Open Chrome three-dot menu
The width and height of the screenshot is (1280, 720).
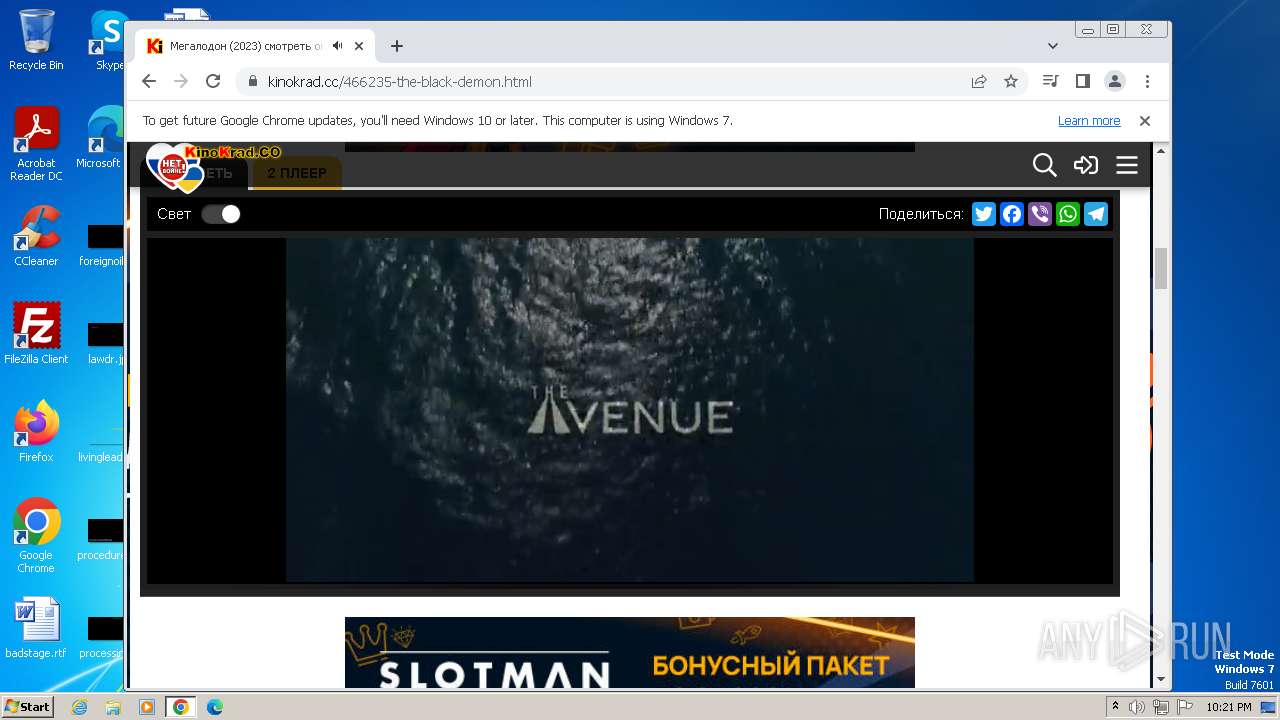[1147, 81]
